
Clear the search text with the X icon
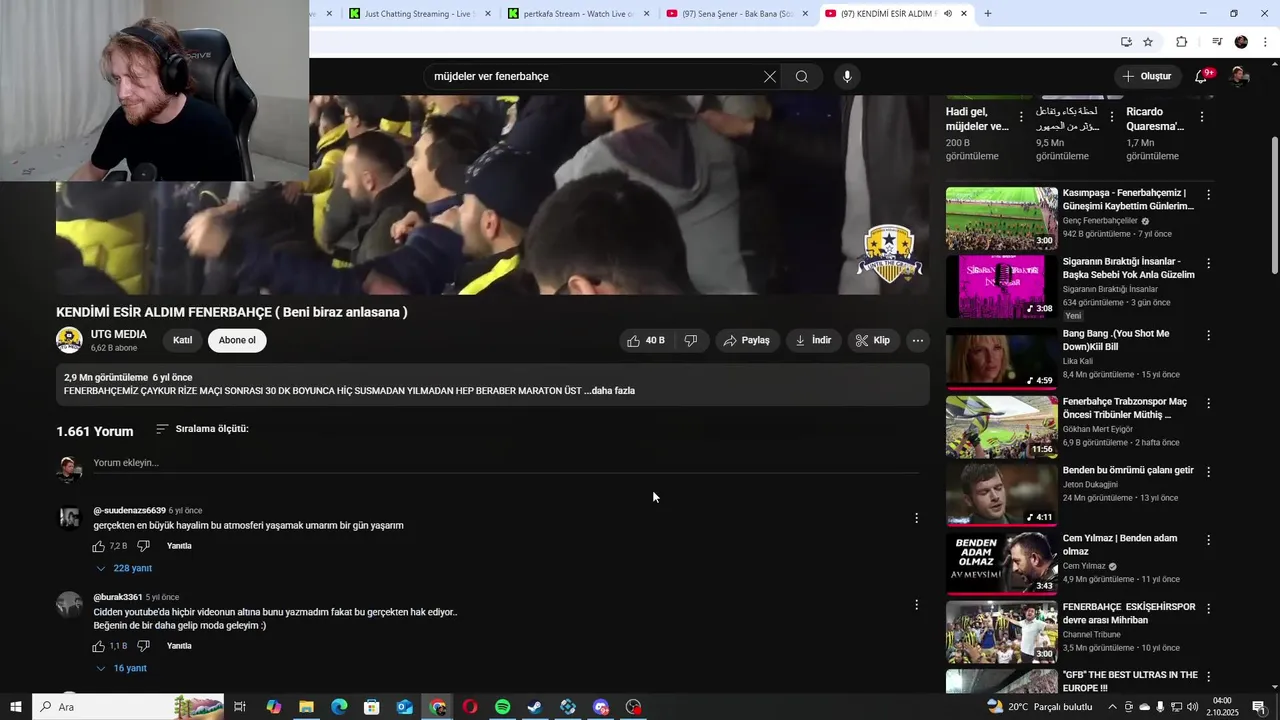[x=770, y=77]
